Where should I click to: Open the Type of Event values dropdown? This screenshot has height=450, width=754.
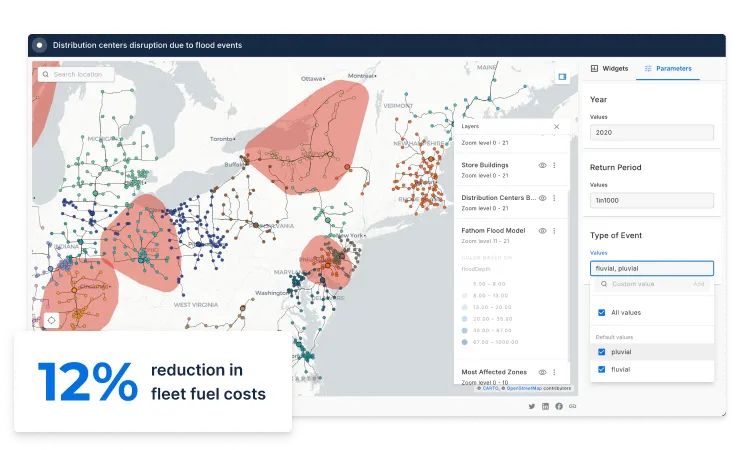tap(652, 268)
